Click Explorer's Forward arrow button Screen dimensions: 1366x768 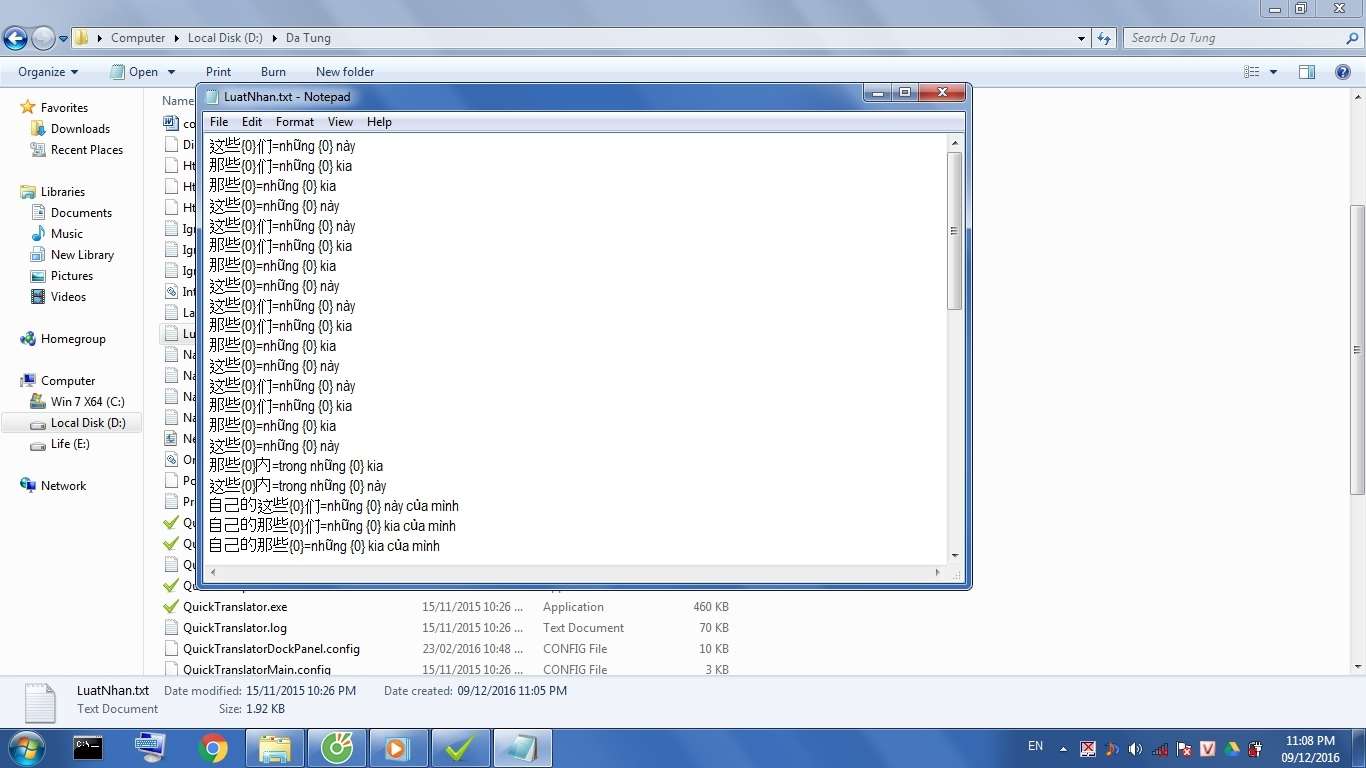(43, 38)
